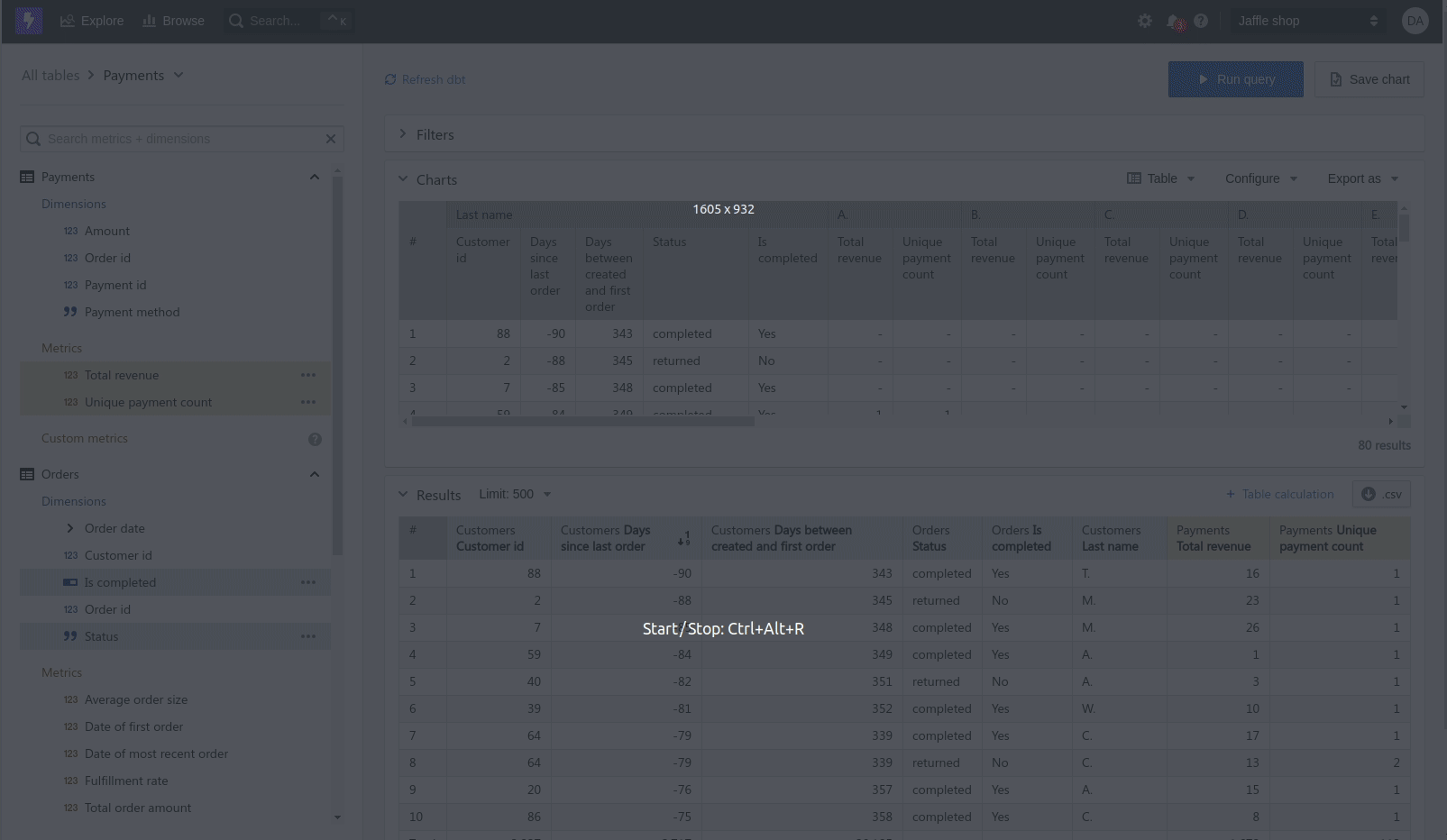Click the help icon next to Custom metrics
The image size is (1447, 840).
coord(315,439)
